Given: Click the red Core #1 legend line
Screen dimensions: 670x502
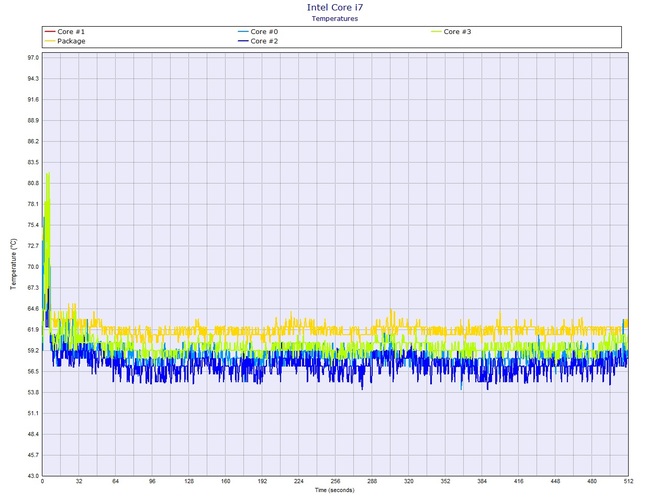Looking at the screenshot, I should (x=50, y=32).
